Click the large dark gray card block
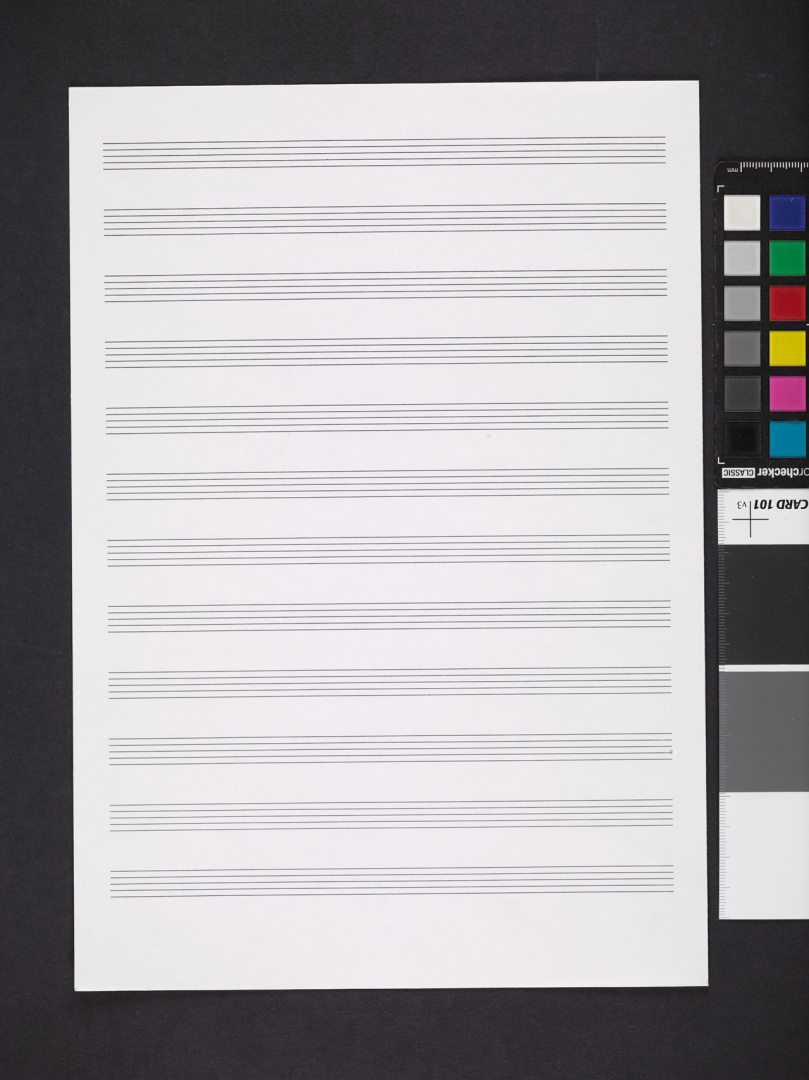 (764, 605)
